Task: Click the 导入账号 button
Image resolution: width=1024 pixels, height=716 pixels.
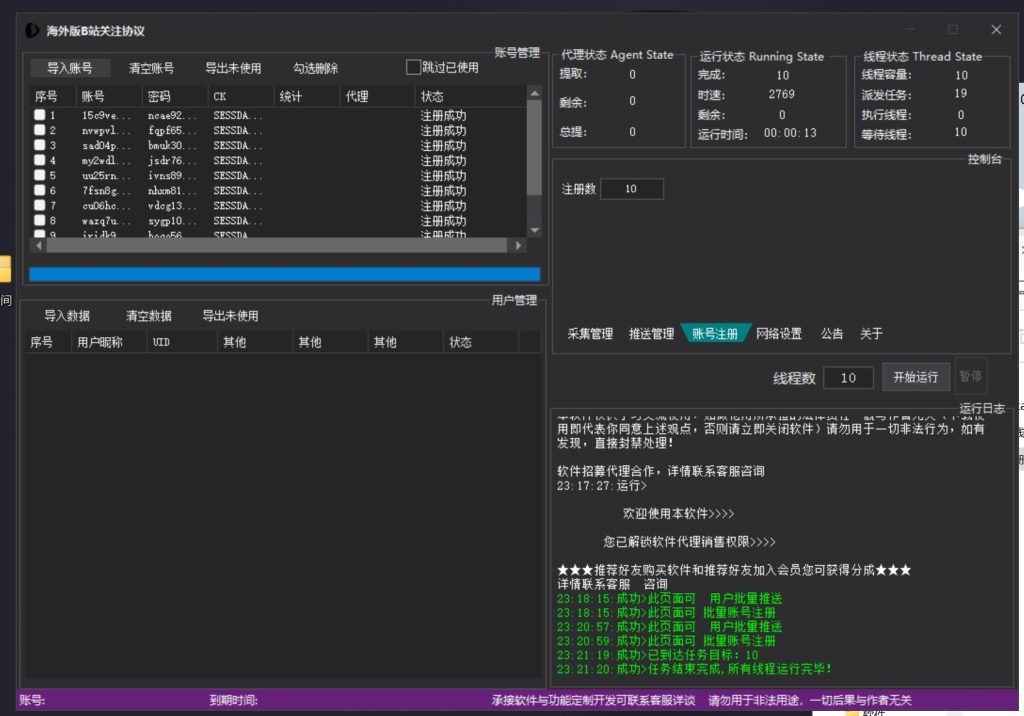Action: pos(70,68)
